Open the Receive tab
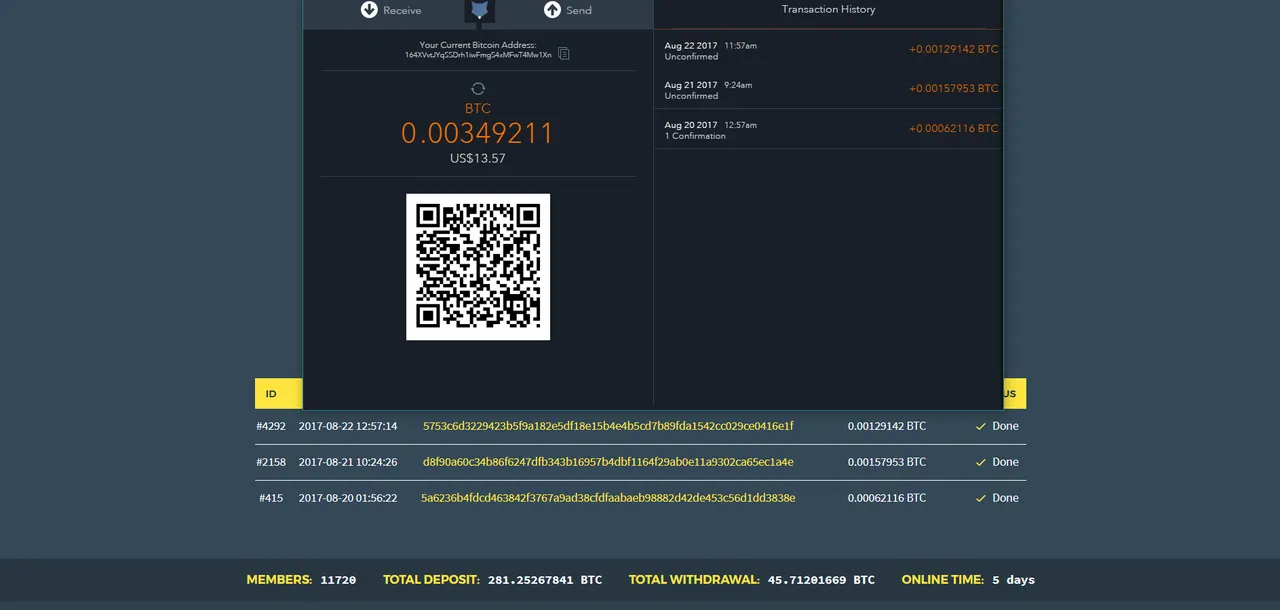 point(391,10)
